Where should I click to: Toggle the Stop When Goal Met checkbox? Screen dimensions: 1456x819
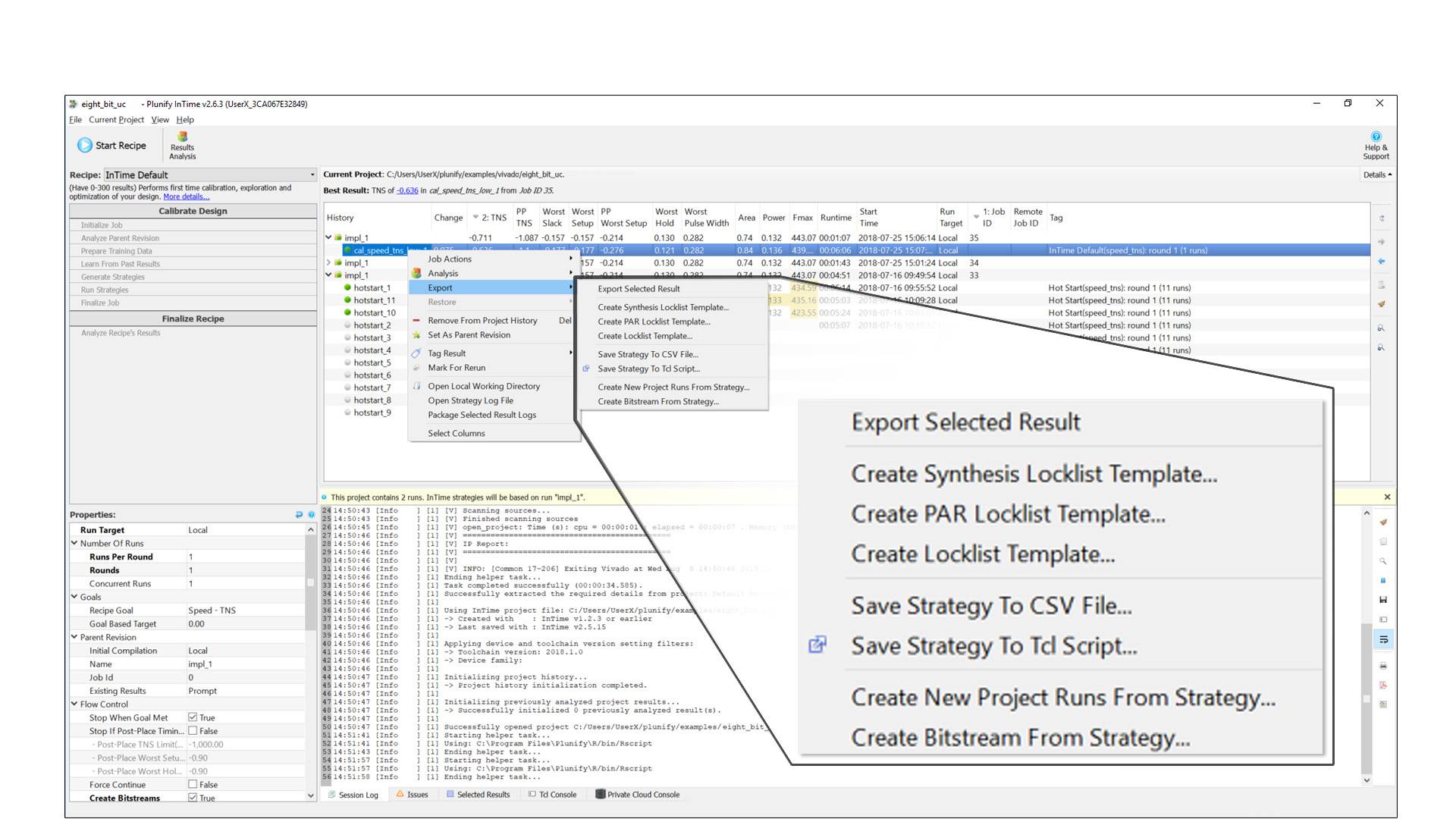point(193,717)
